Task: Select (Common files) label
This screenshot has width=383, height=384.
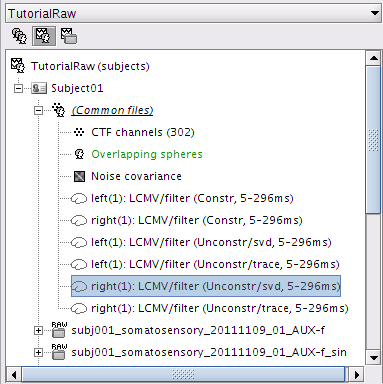Action: point(112,110)
